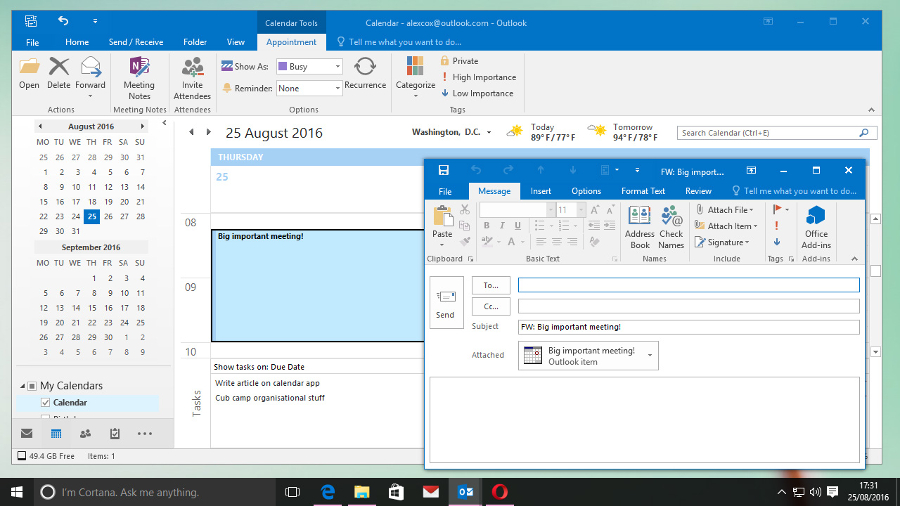Mark appointment as High Importance
This screenshot has height=506, width=900.
(x=478, y=77)
